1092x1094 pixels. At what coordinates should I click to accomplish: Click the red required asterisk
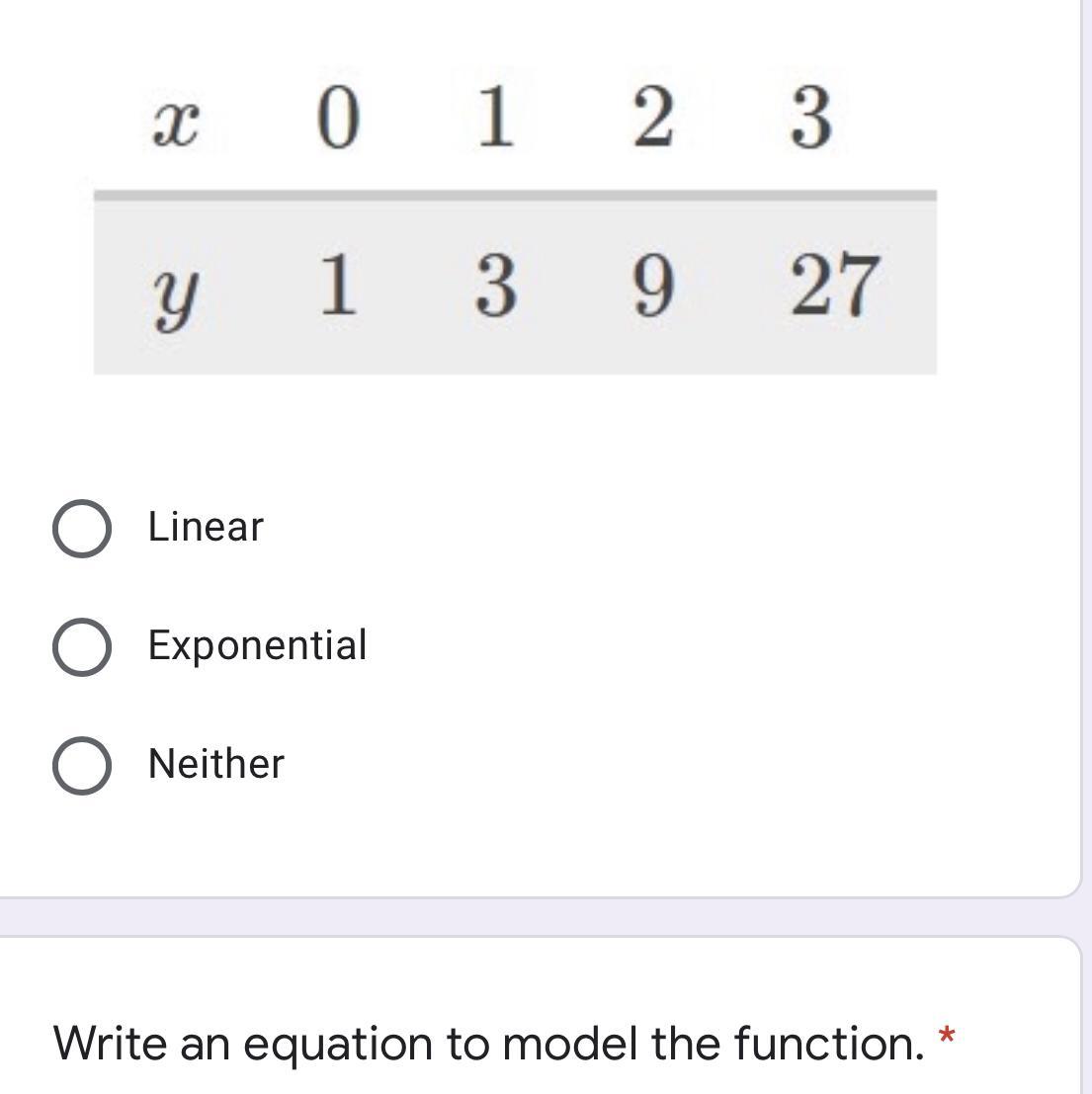(947, 1038)
